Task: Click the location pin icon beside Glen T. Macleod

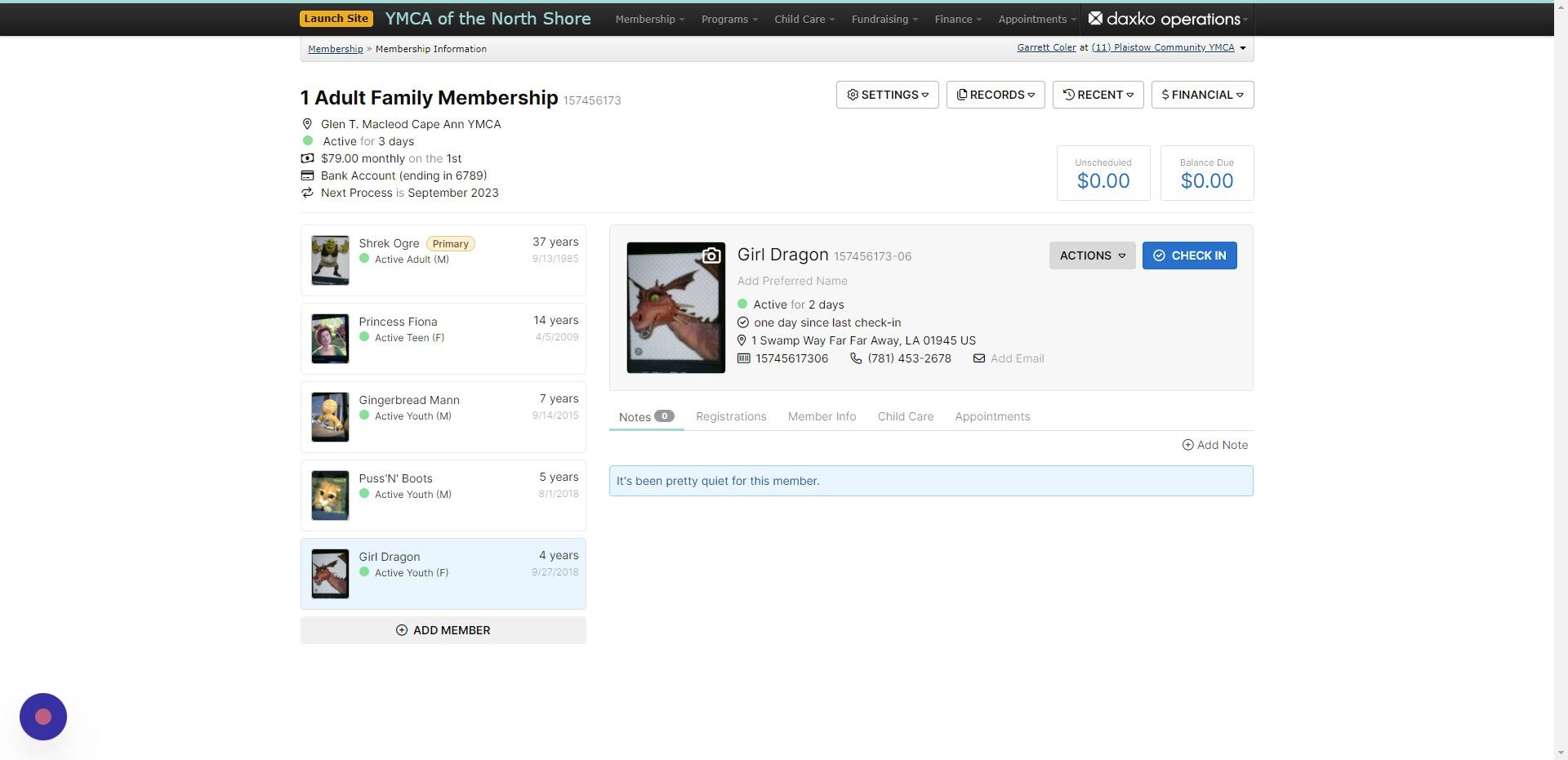Action: (307, 124)
